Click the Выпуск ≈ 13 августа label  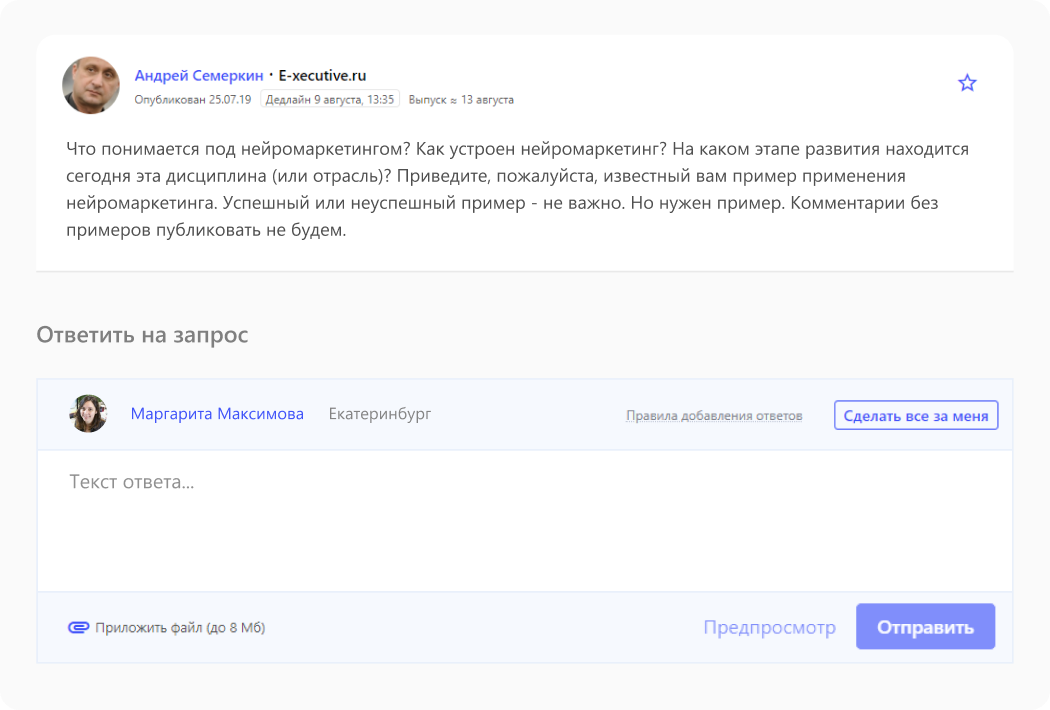pyautogui.click(x=461, y=100)
